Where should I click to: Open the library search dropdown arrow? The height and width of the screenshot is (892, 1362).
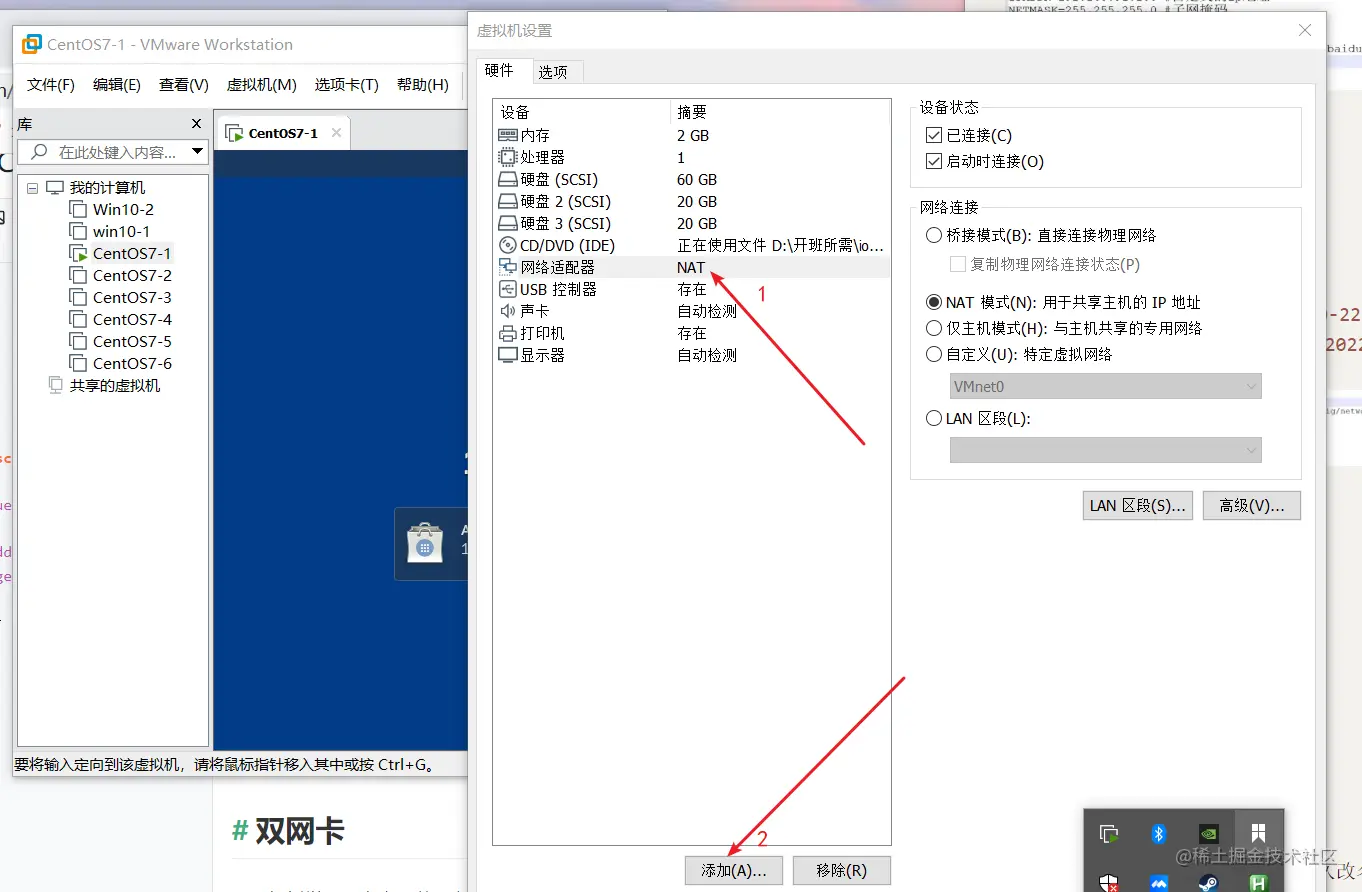(198, 152)
